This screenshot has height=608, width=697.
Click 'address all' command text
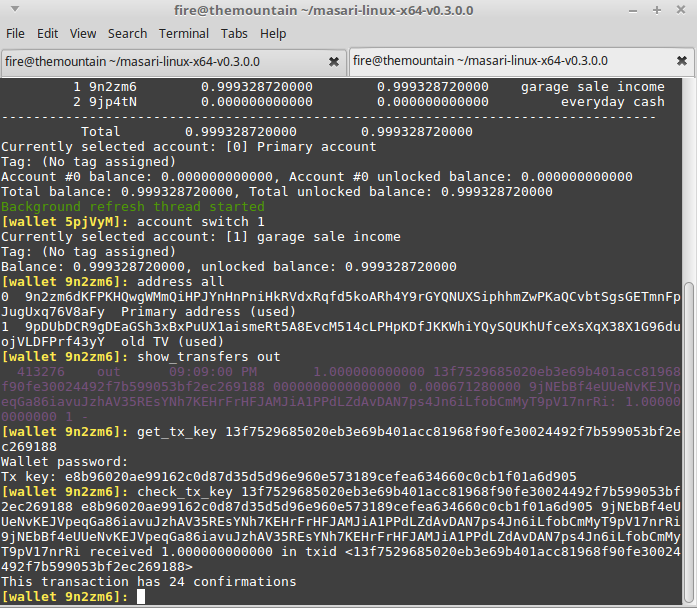click(x=180, y=282)
